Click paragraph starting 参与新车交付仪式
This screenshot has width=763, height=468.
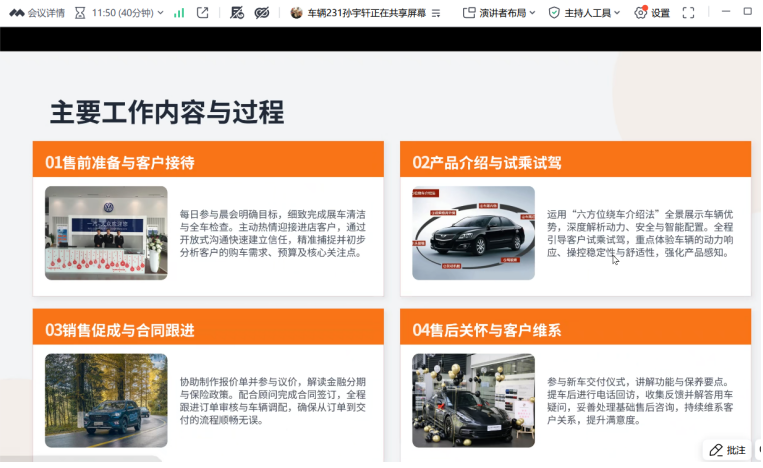tap(640, 400)
